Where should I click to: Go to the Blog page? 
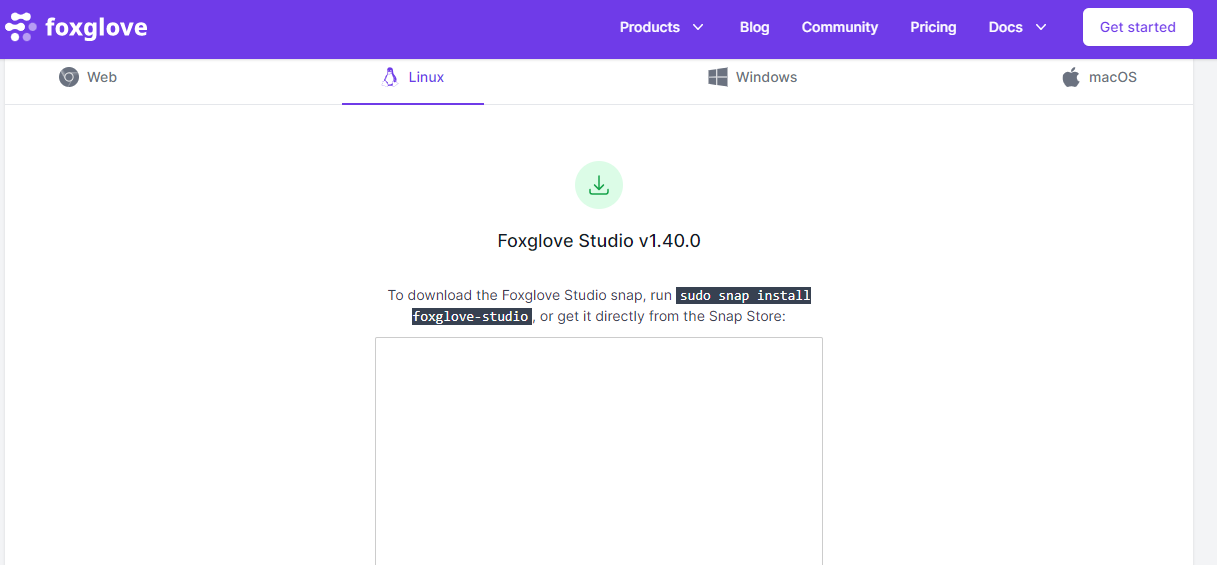tap(755, 27)
